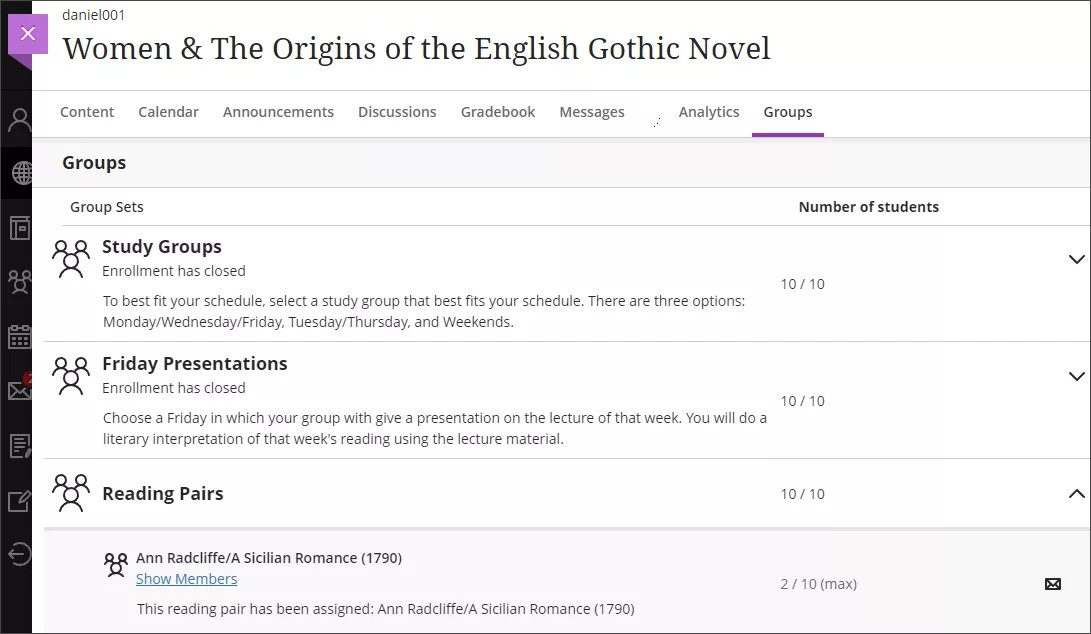Send message to Ann Radcliffe group envelope
1091x634 pixels.
(x=1052, y=584)
